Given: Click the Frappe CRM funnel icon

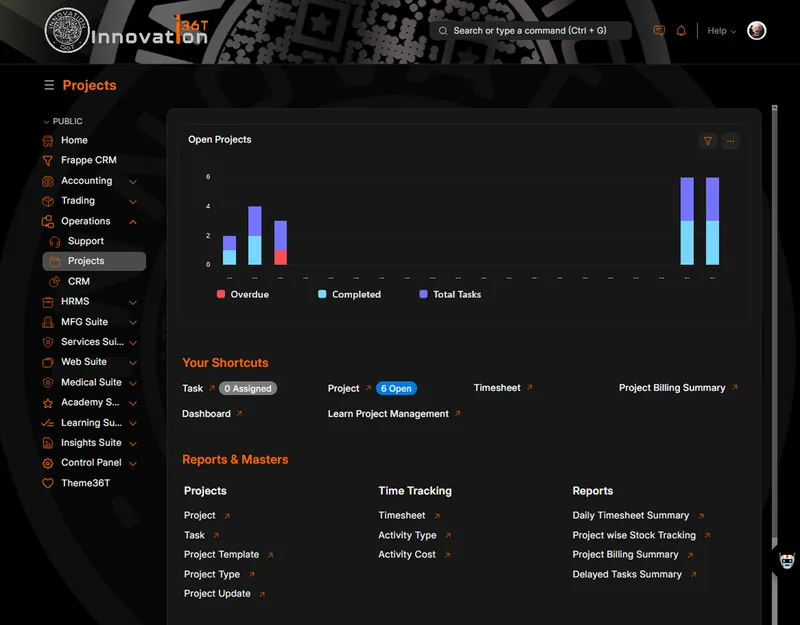Looking at the screenshot, I should coord(48,161).
